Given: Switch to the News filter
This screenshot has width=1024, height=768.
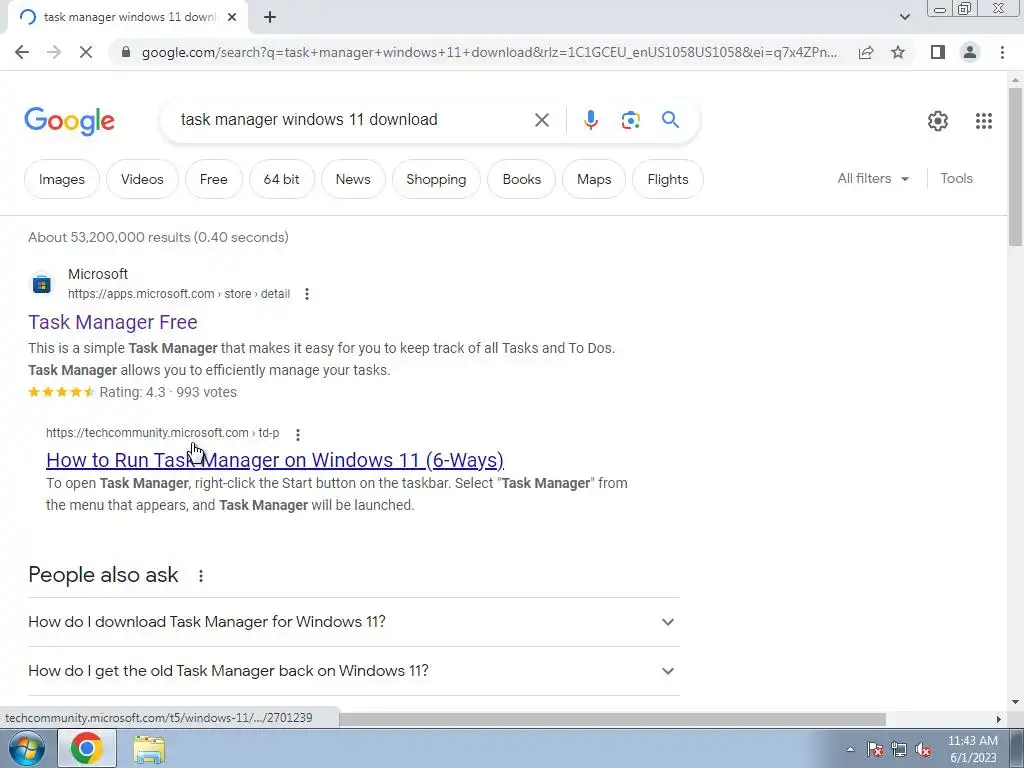Looking at the screenshot, I should (x=353, y=179).
